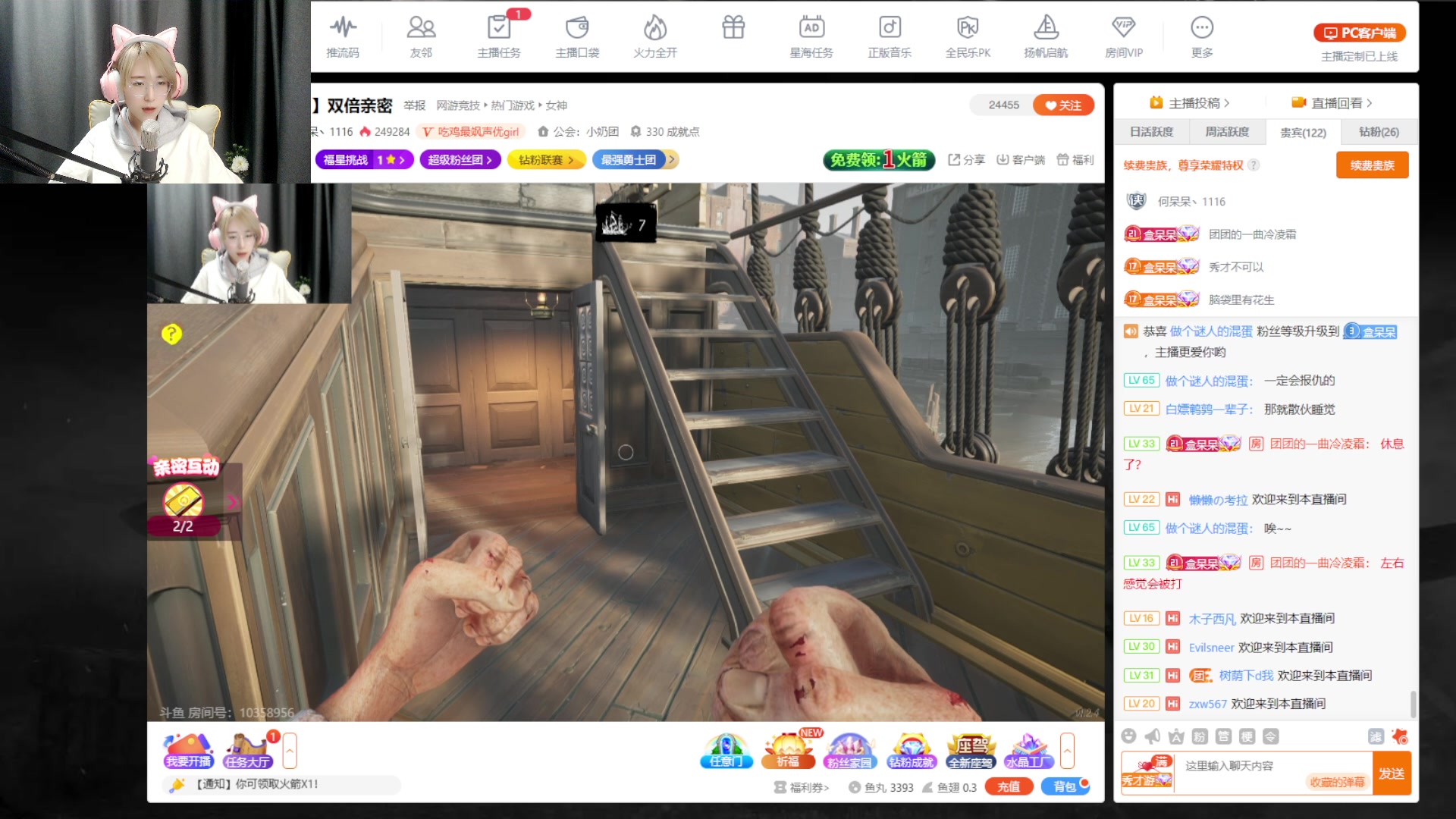Viewport: 1456px width, 819px height.
Task: Click the 福利 welfare link
Action: (1075, 160)
